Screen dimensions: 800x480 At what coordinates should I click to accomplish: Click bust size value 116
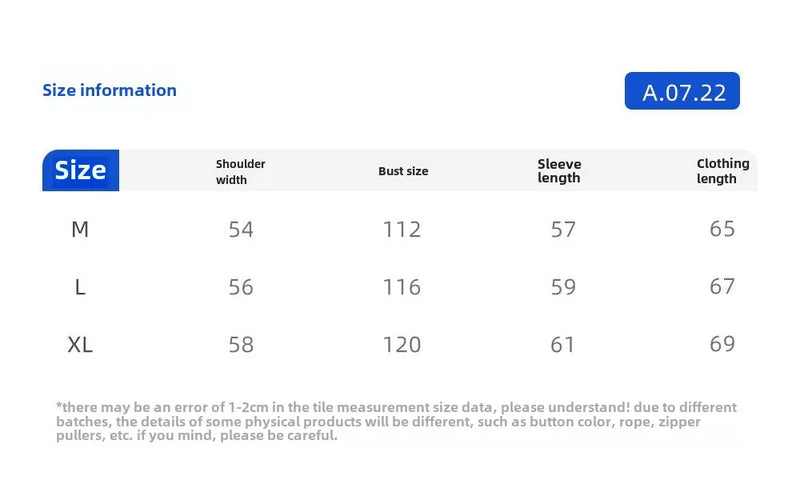402,287
